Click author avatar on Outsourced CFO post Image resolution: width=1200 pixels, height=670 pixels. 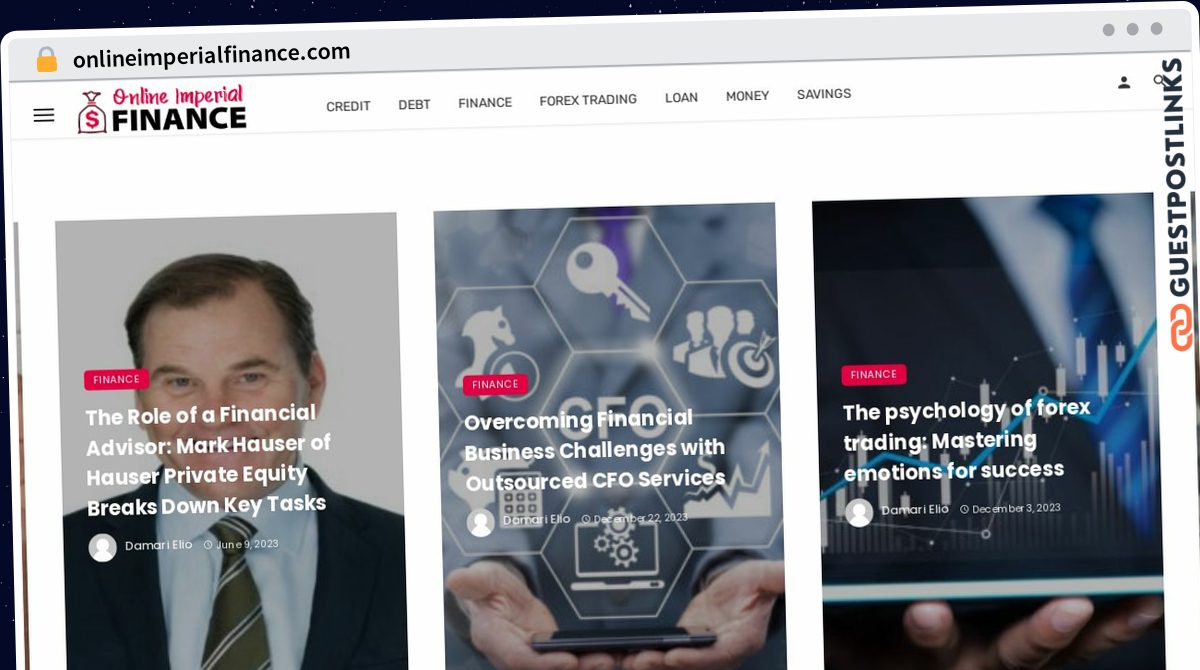pyautogui.click(x=481, y=522)
